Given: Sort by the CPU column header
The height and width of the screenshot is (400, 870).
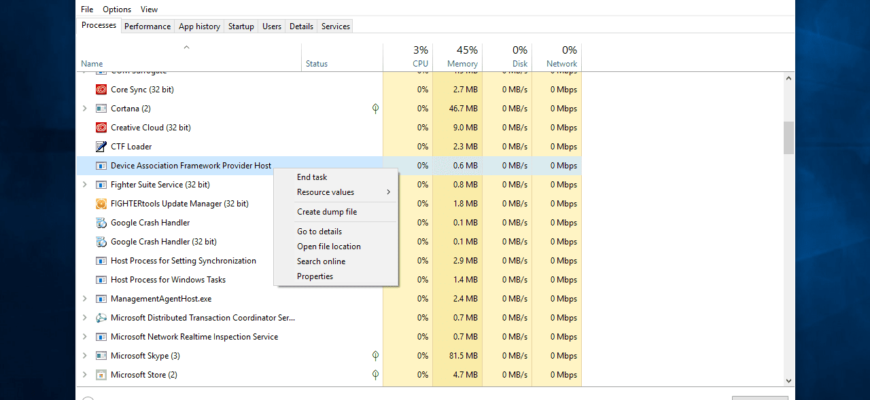Looking at the screenshot, I should pos(407,57).
